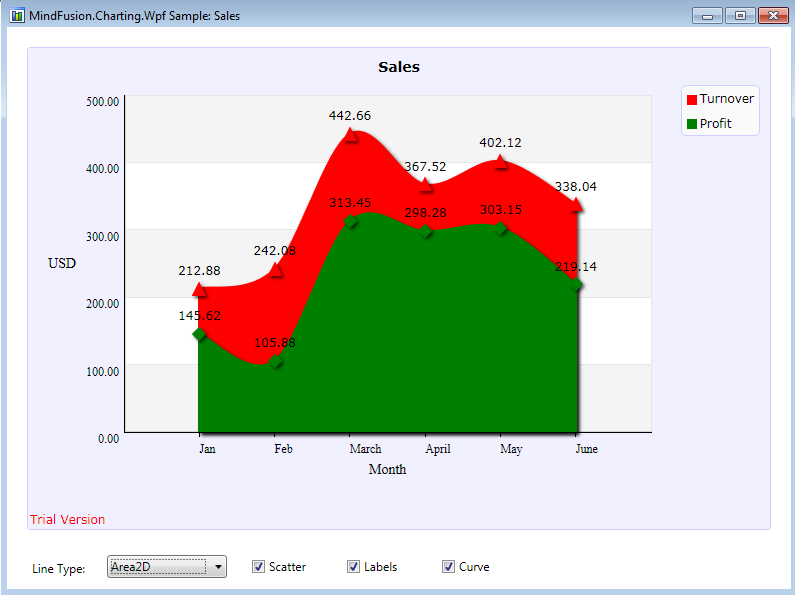Click the green diamond marker for April profit
Image resolution: width=795 pixels, height=595 pixels.
(427, 232)
